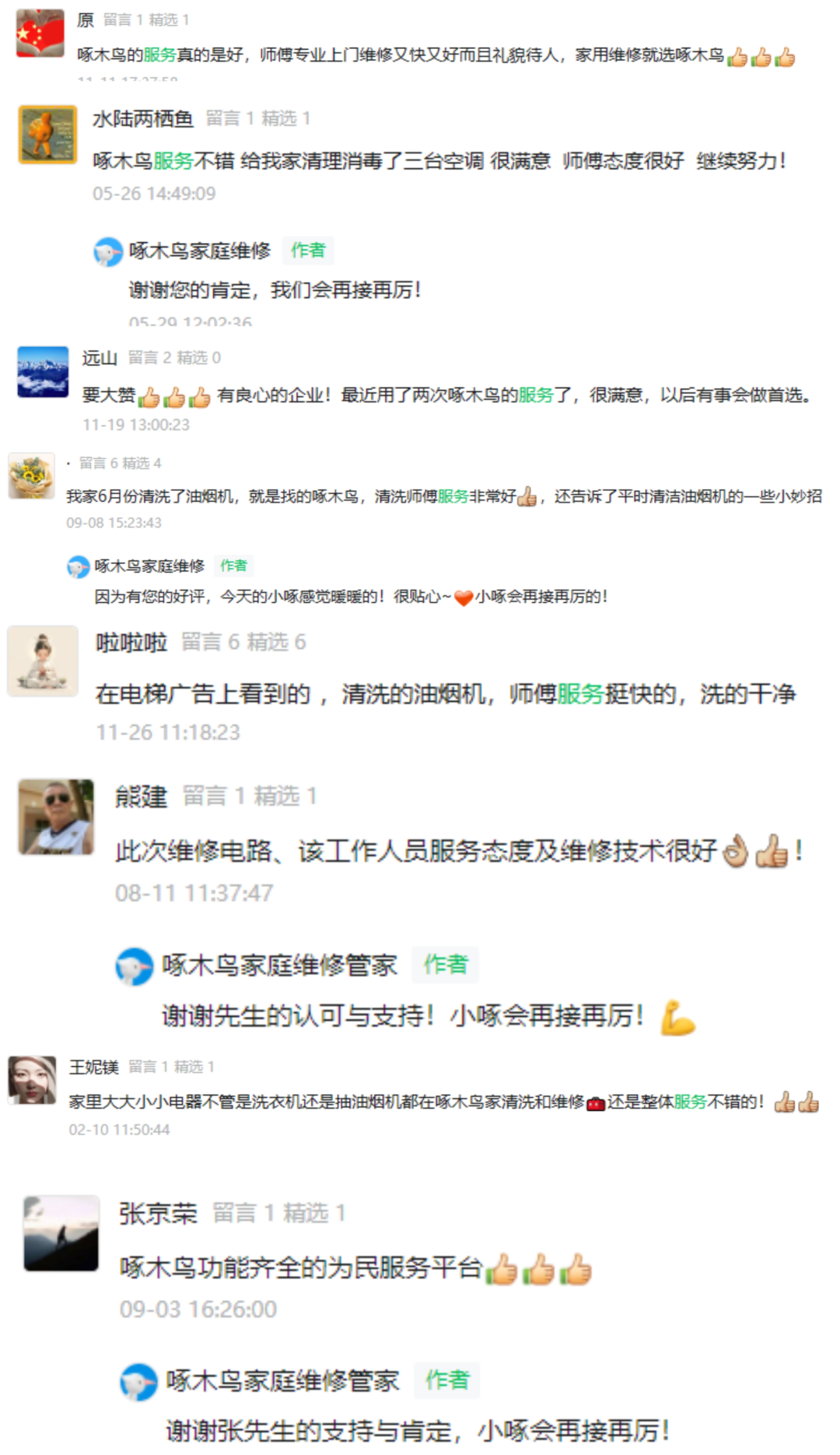Click the 远山 mountain avatar
This screenshot has height=1455, width=840.
43,372
